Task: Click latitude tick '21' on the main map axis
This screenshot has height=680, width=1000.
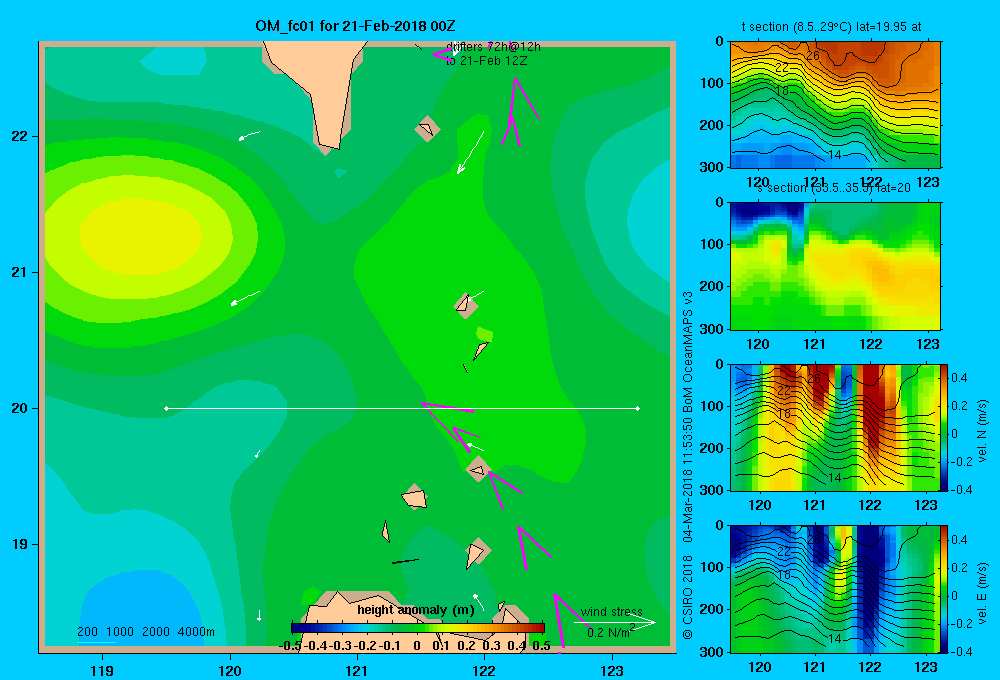Action: pyautogui.click(x=20, y=272)
